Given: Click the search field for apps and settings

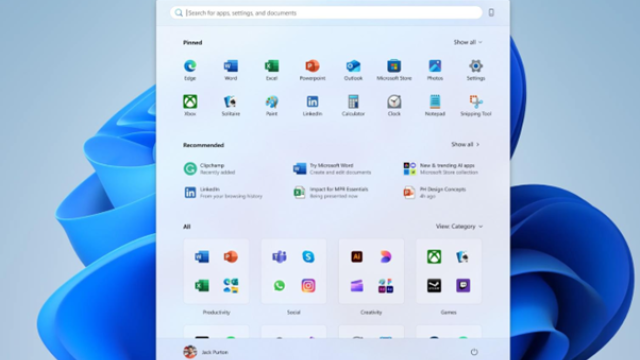Looking at the screenshot, I should 326,13.
